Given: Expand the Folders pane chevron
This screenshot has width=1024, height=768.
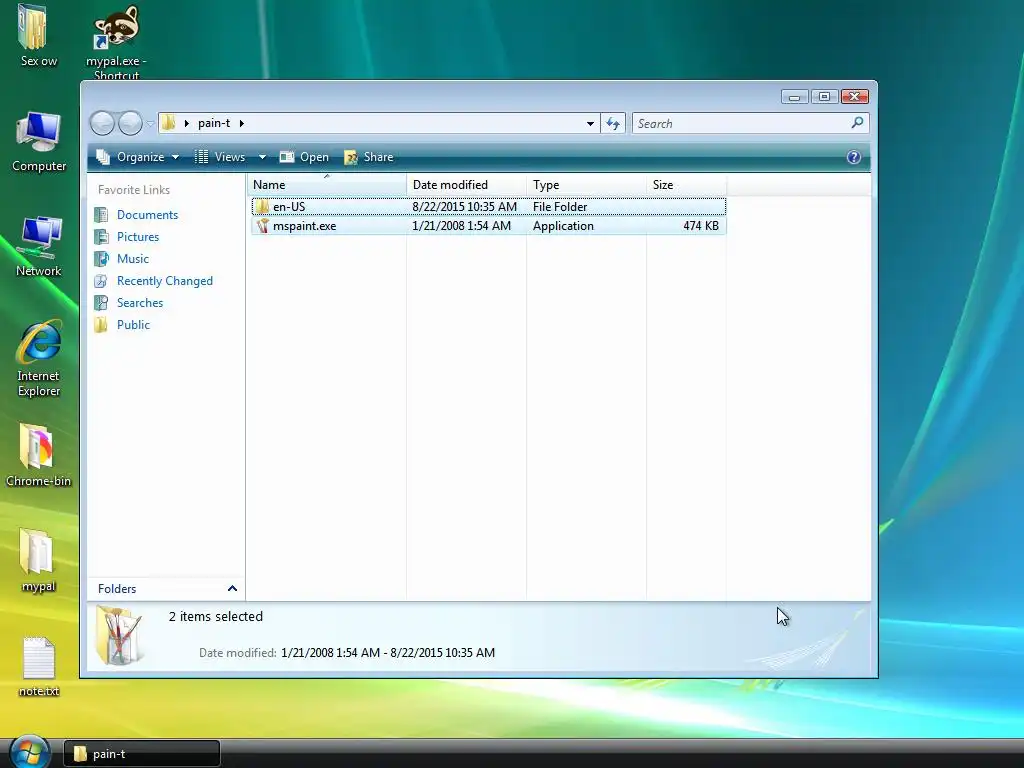Looking at the screenshot, I should [232, 588].
